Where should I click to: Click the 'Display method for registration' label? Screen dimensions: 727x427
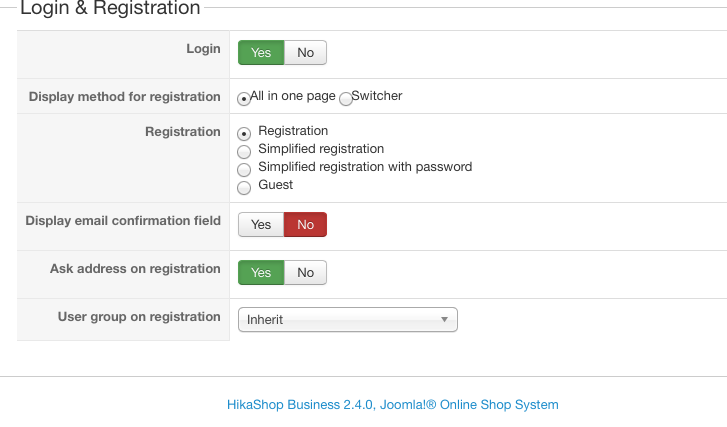[125, 97]
